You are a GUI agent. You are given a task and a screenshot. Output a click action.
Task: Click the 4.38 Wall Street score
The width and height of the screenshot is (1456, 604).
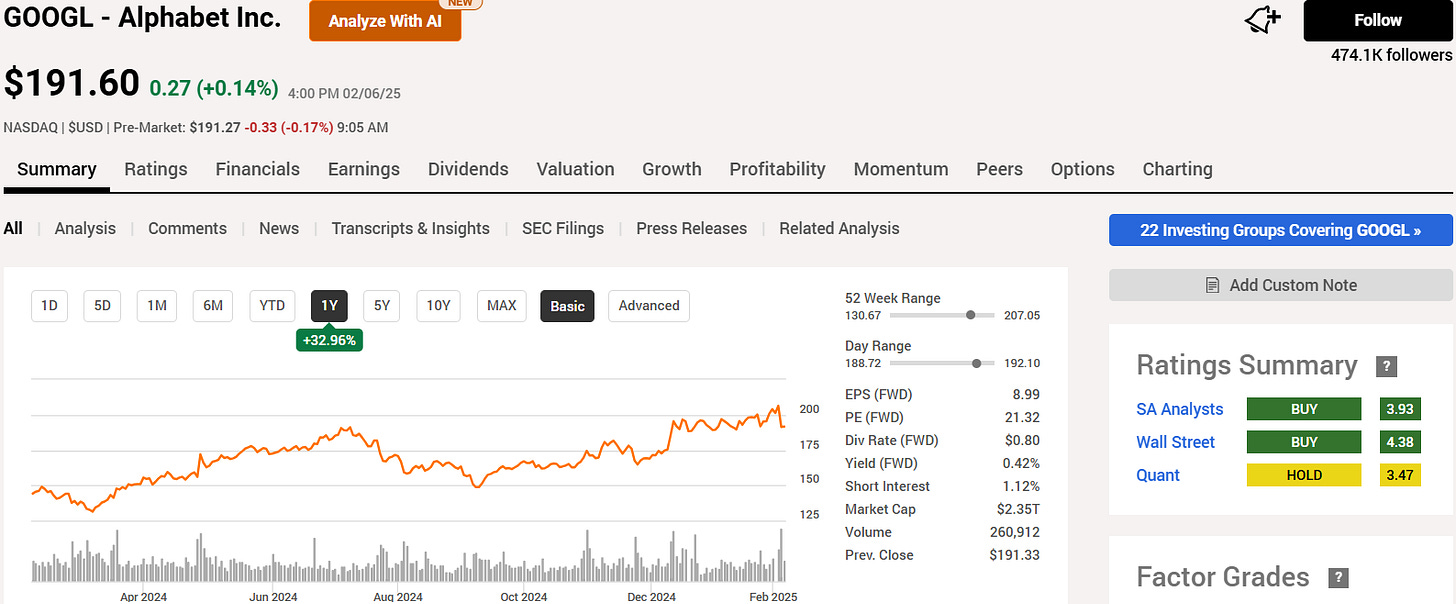click(x=1400, y=442)
